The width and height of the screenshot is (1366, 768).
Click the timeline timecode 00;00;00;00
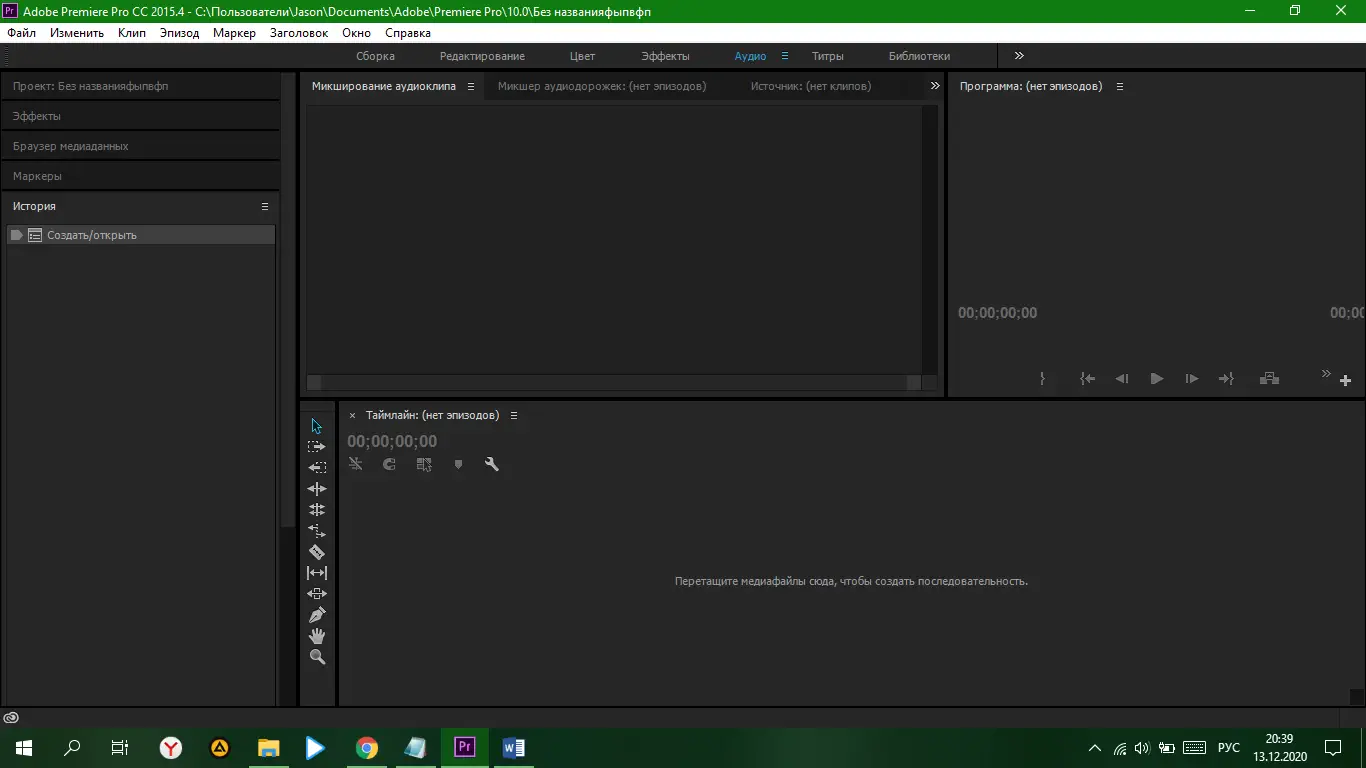pyautogui.click(x=392, y=441)
